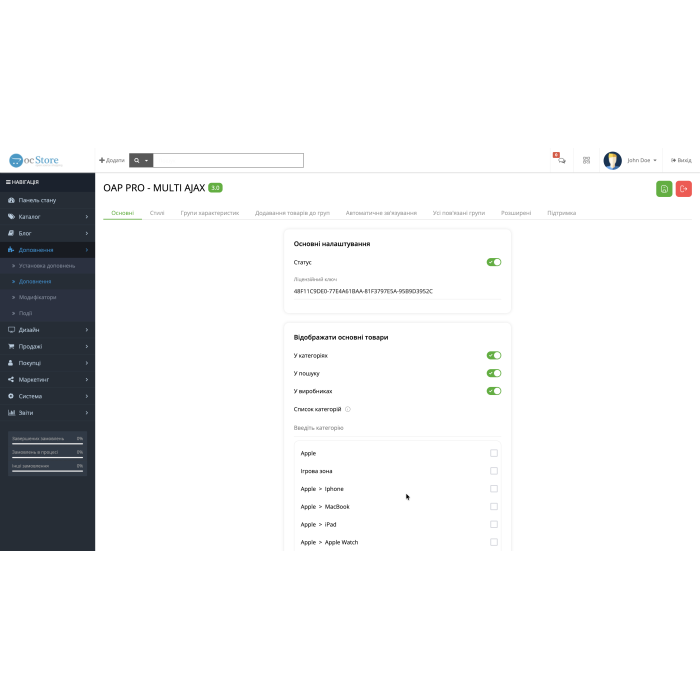700x700 pixels.
Task: Check the Apple > MacBook checkbox
Action: click(494, 507)
